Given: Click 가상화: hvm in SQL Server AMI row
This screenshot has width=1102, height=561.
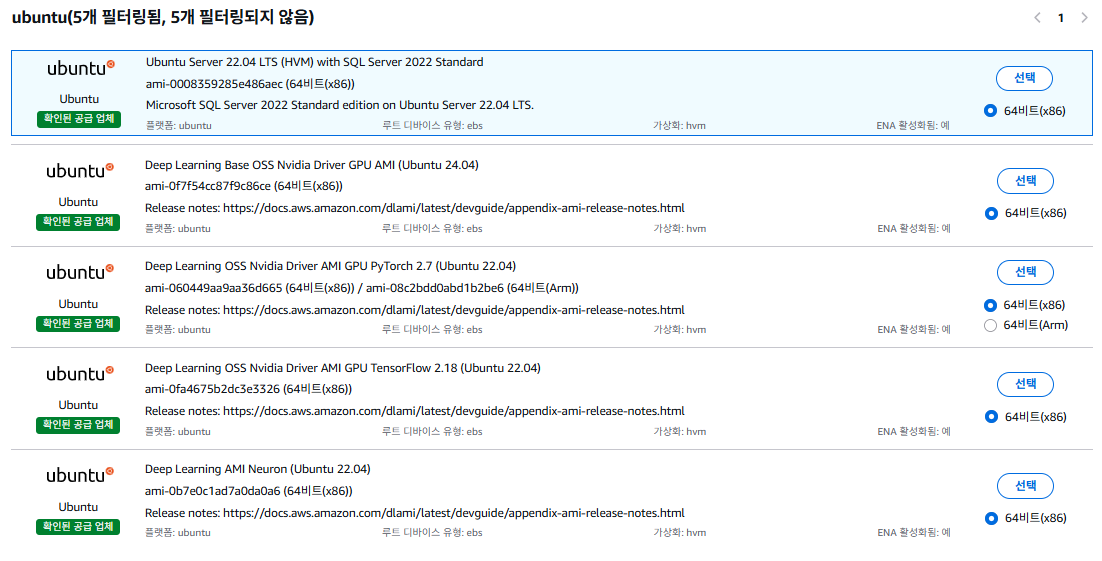Looking at the screenshot, I should [679, 126].
